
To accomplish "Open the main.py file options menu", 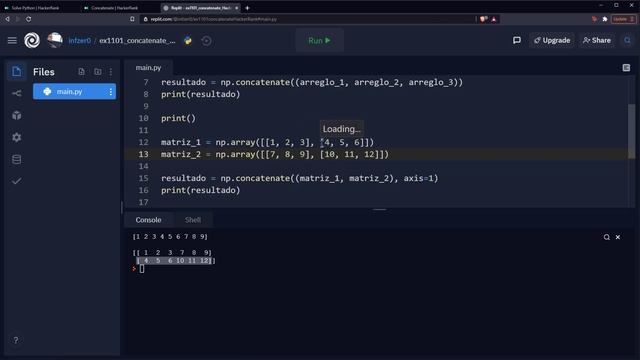I will (111, 92).
